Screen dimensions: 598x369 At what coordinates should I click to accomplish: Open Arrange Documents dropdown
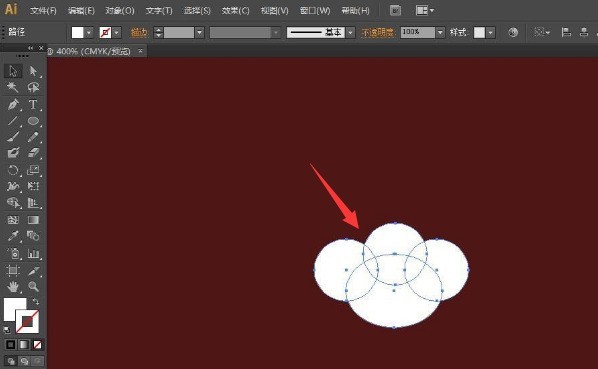(425, 11)
